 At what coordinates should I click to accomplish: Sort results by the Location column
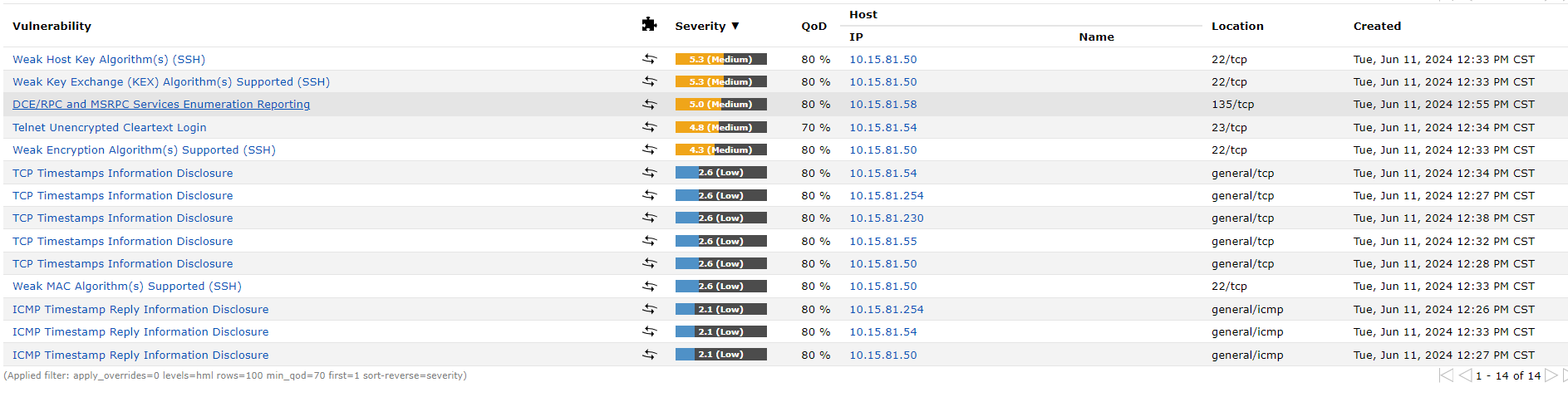coord(1237,27)
